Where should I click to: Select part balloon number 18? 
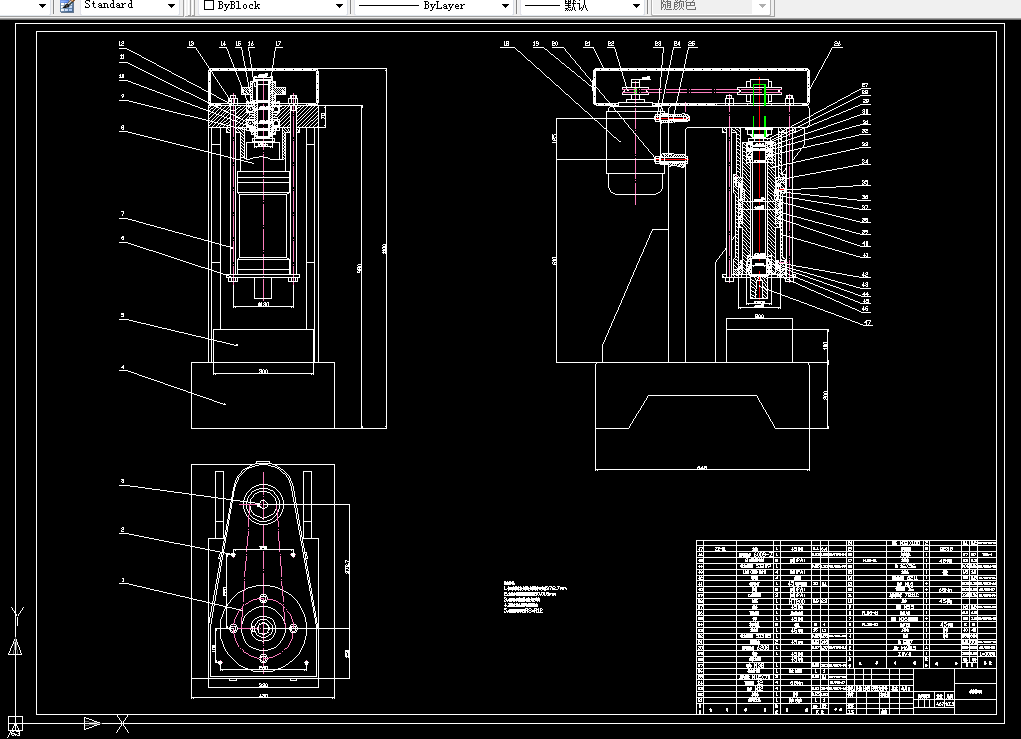[506, 44]
